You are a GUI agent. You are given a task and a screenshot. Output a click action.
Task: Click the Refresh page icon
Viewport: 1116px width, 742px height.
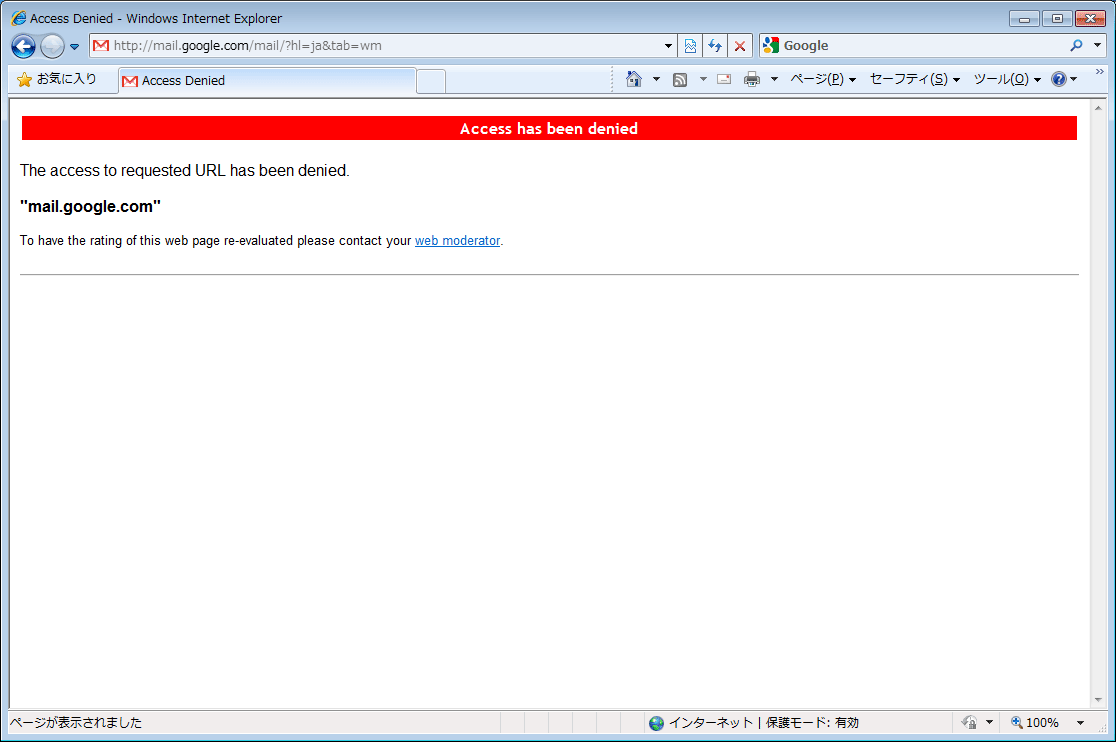pyautogui.click(x=715, y=46)
